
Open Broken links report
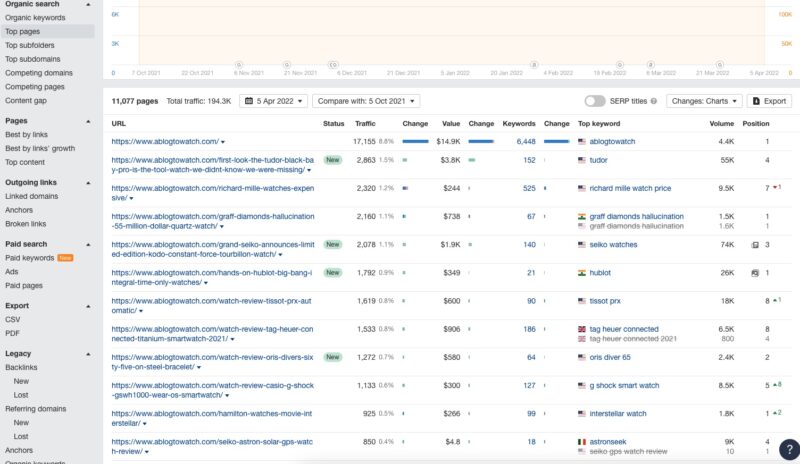tap(26, 224)
